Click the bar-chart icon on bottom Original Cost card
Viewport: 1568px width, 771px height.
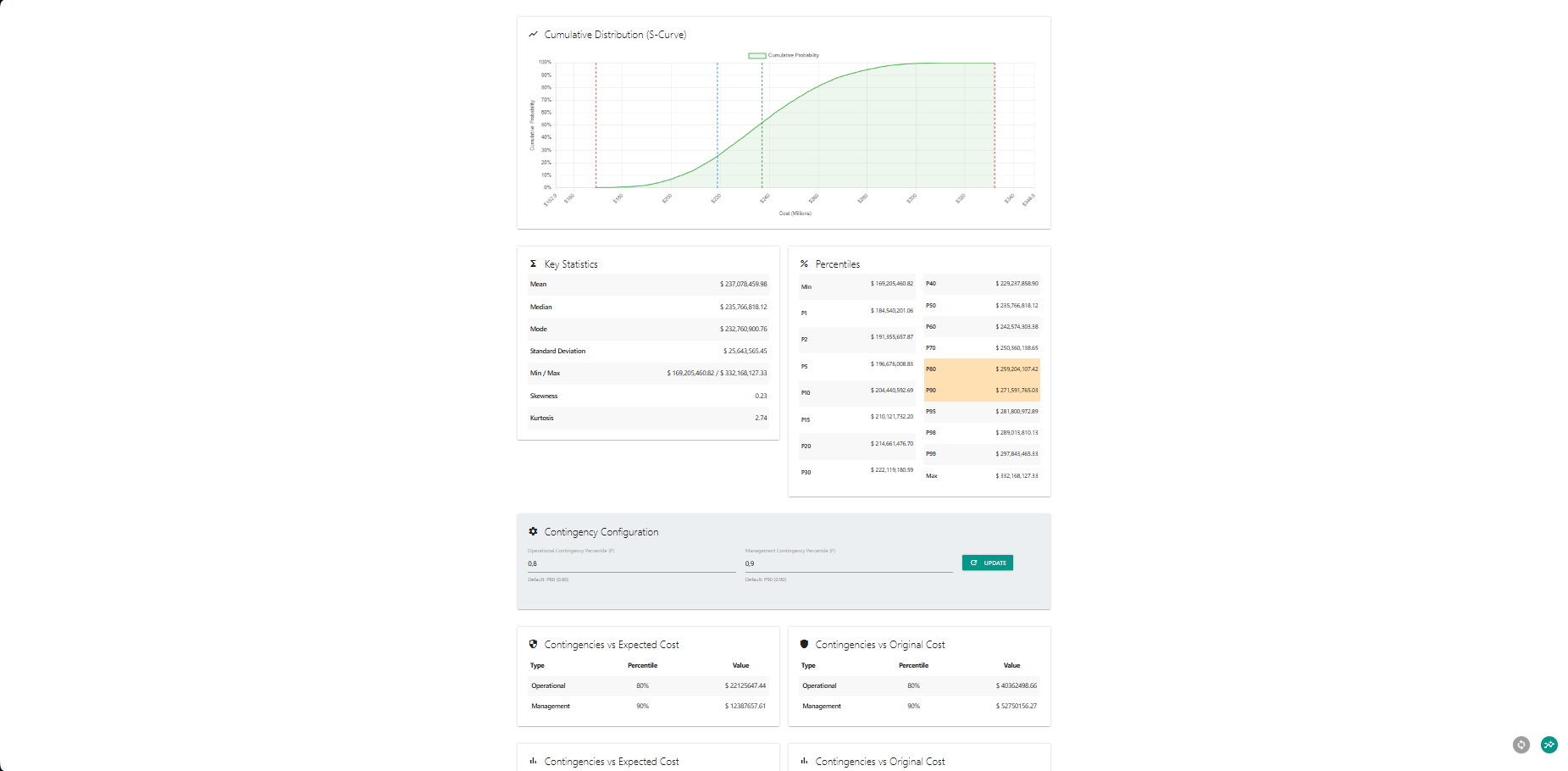click(x=803, y=761)
